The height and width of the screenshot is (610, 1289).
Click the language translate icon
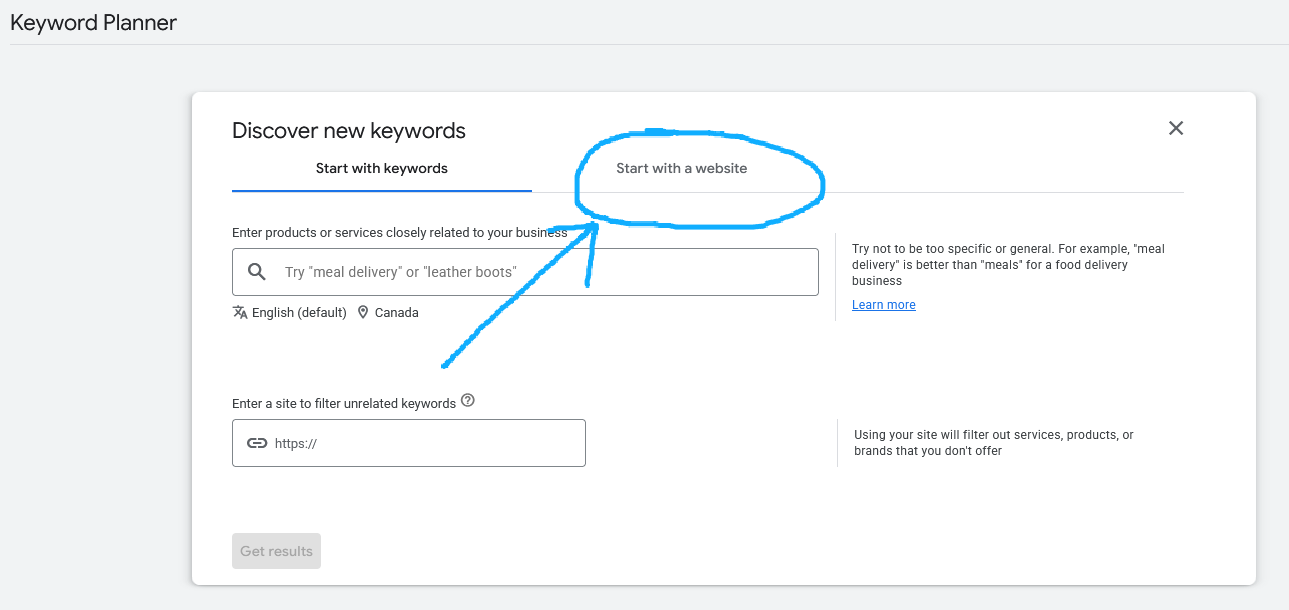240,312
